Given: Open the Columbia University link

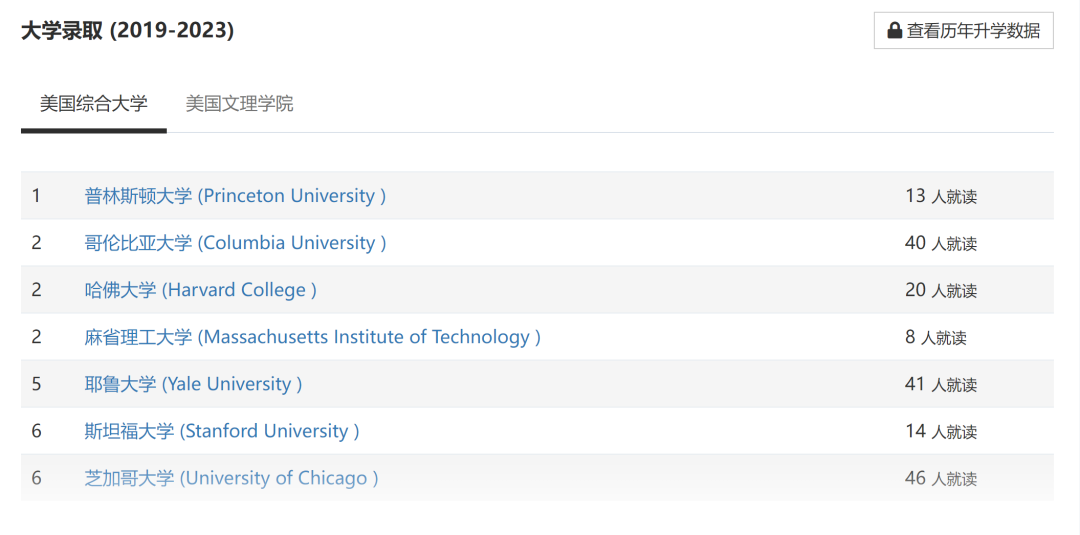Looking at the screenshot, I should [235, 242].
